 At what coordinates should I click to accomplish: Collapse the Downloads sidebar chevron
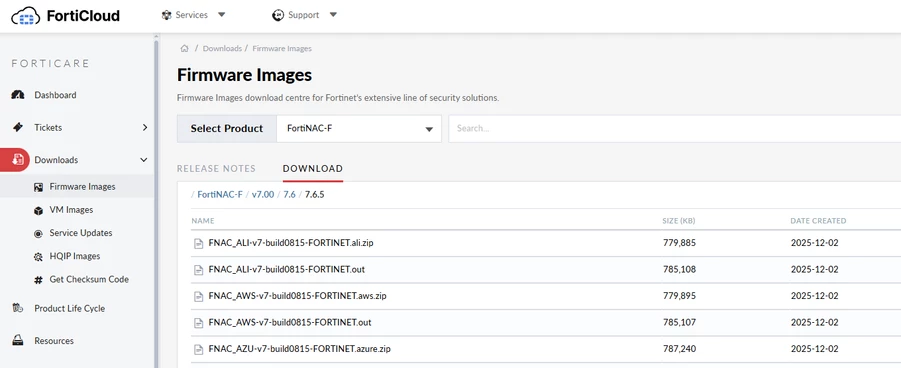pos(144,160)
